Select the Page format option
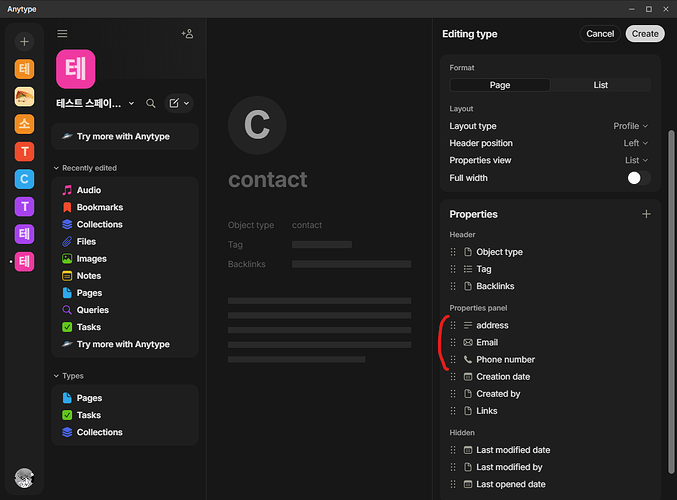677x500 pixels. [500, 85]
